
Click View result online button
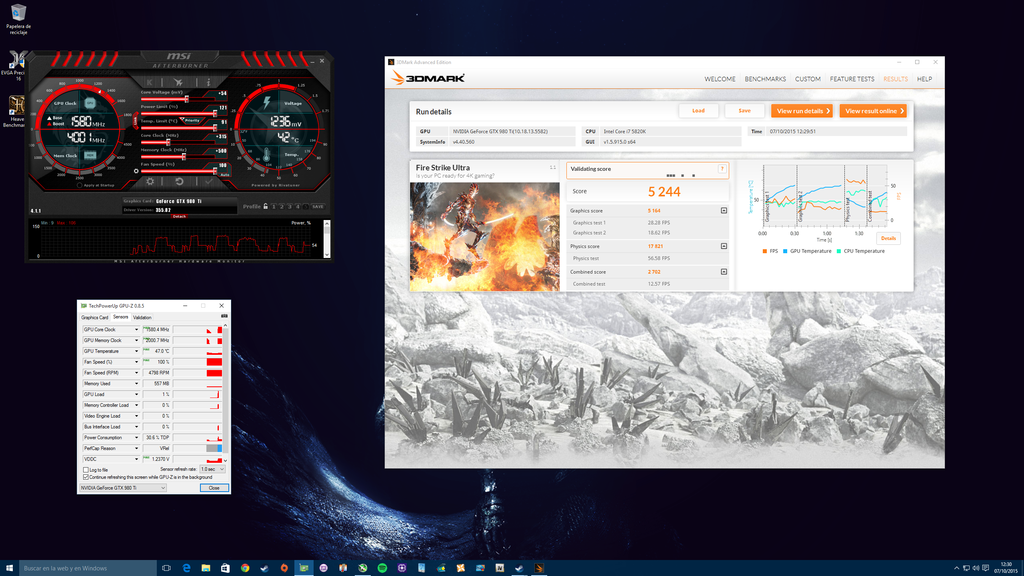click(874, 111)
